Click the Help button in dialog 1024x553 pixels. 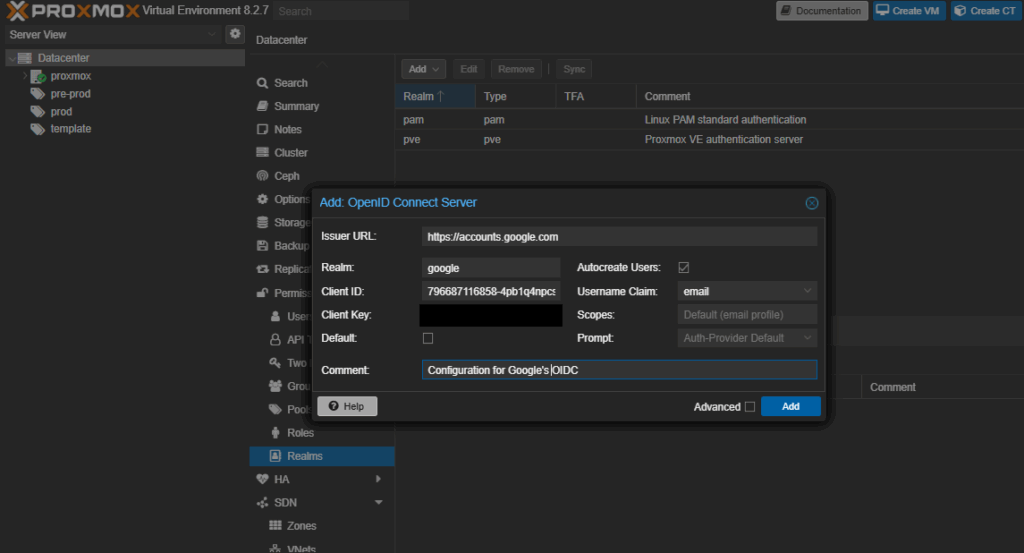(347, 406)
